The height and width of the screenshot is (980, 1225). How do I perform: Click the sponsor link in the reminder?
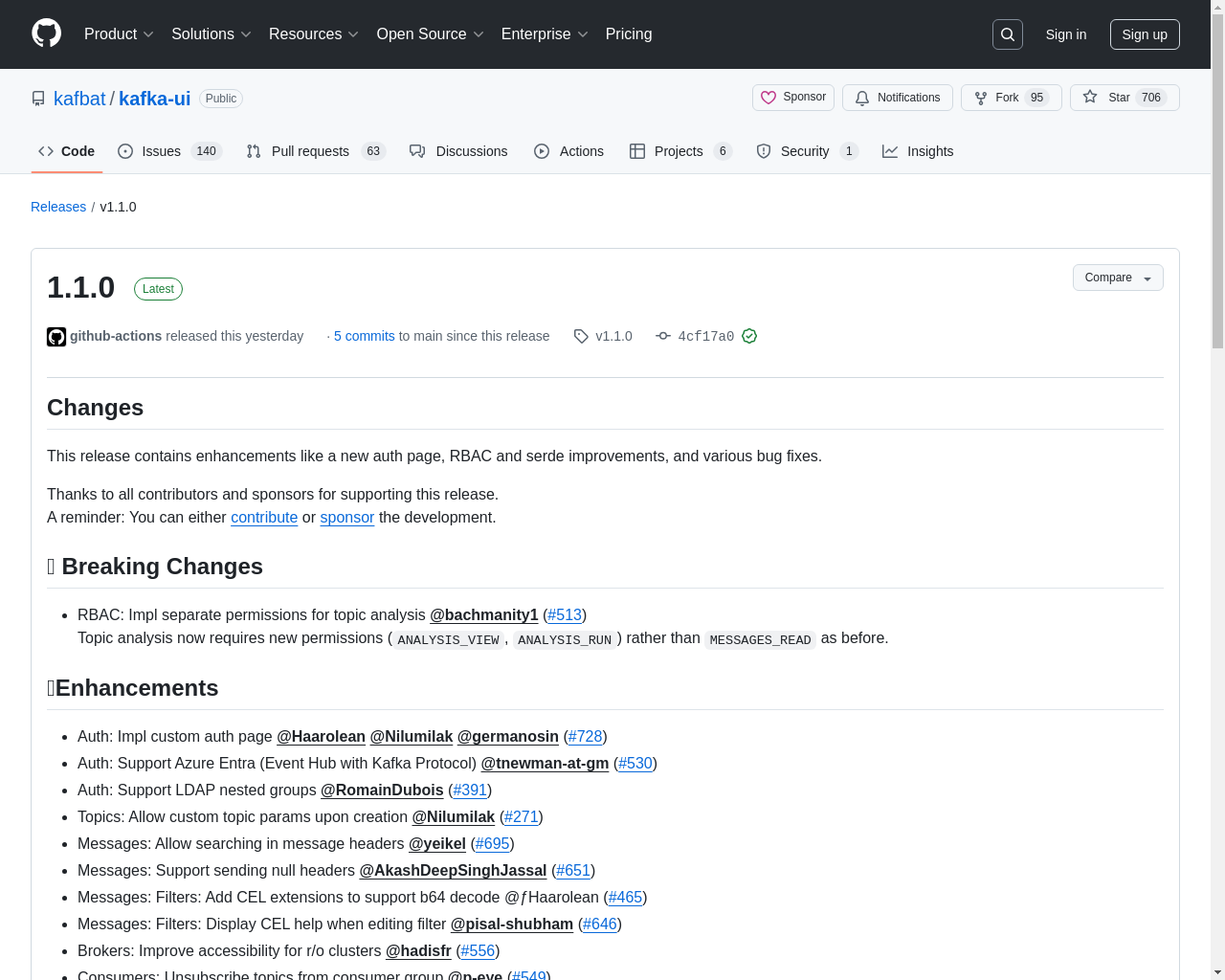click(x=346, y=517)
